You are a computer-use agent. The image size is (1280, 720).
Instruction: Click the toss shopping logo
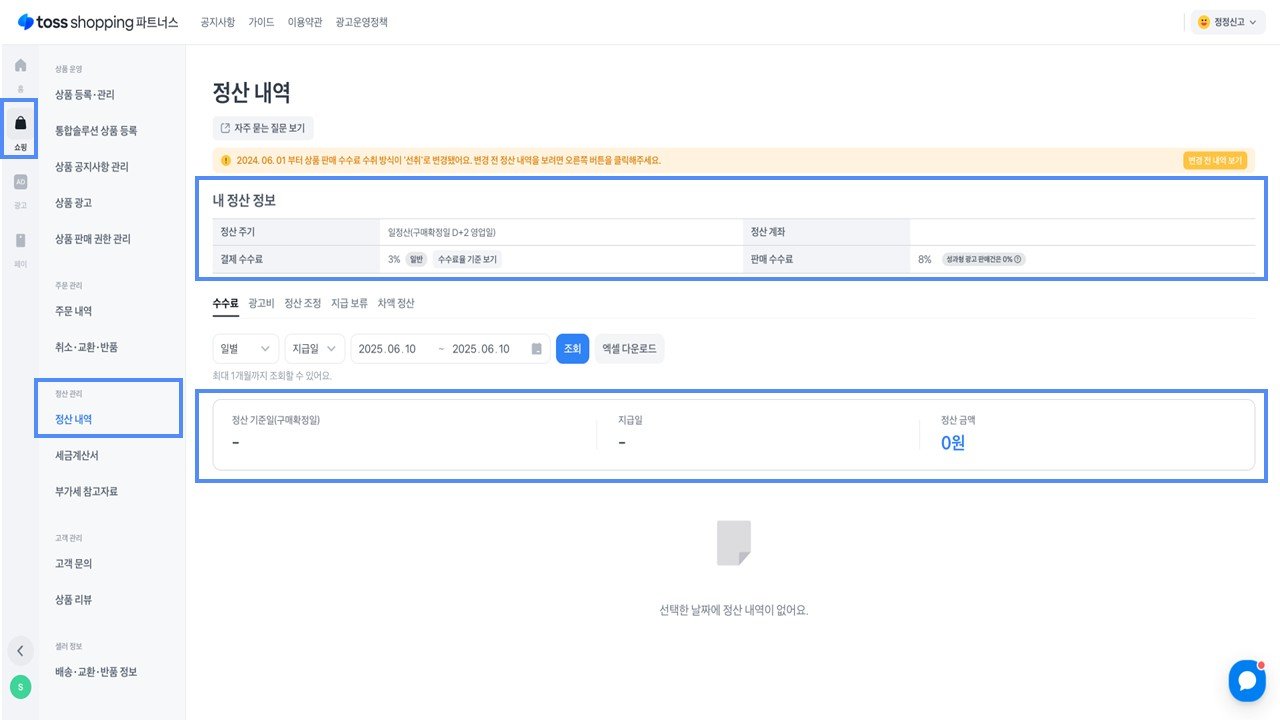(98, 22)
